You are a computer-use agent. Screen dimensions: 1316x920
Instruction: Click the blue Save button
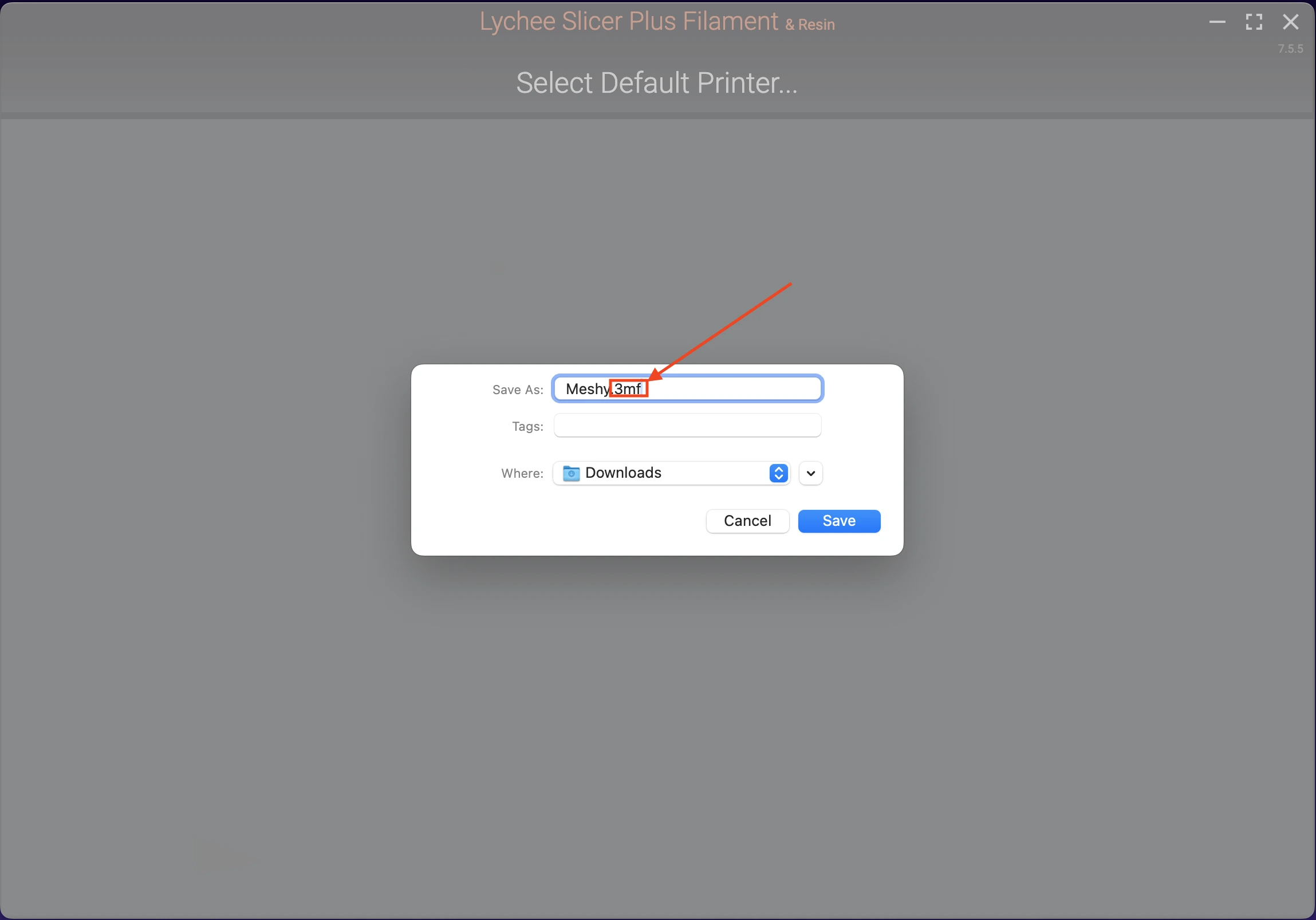coord(838,521)
